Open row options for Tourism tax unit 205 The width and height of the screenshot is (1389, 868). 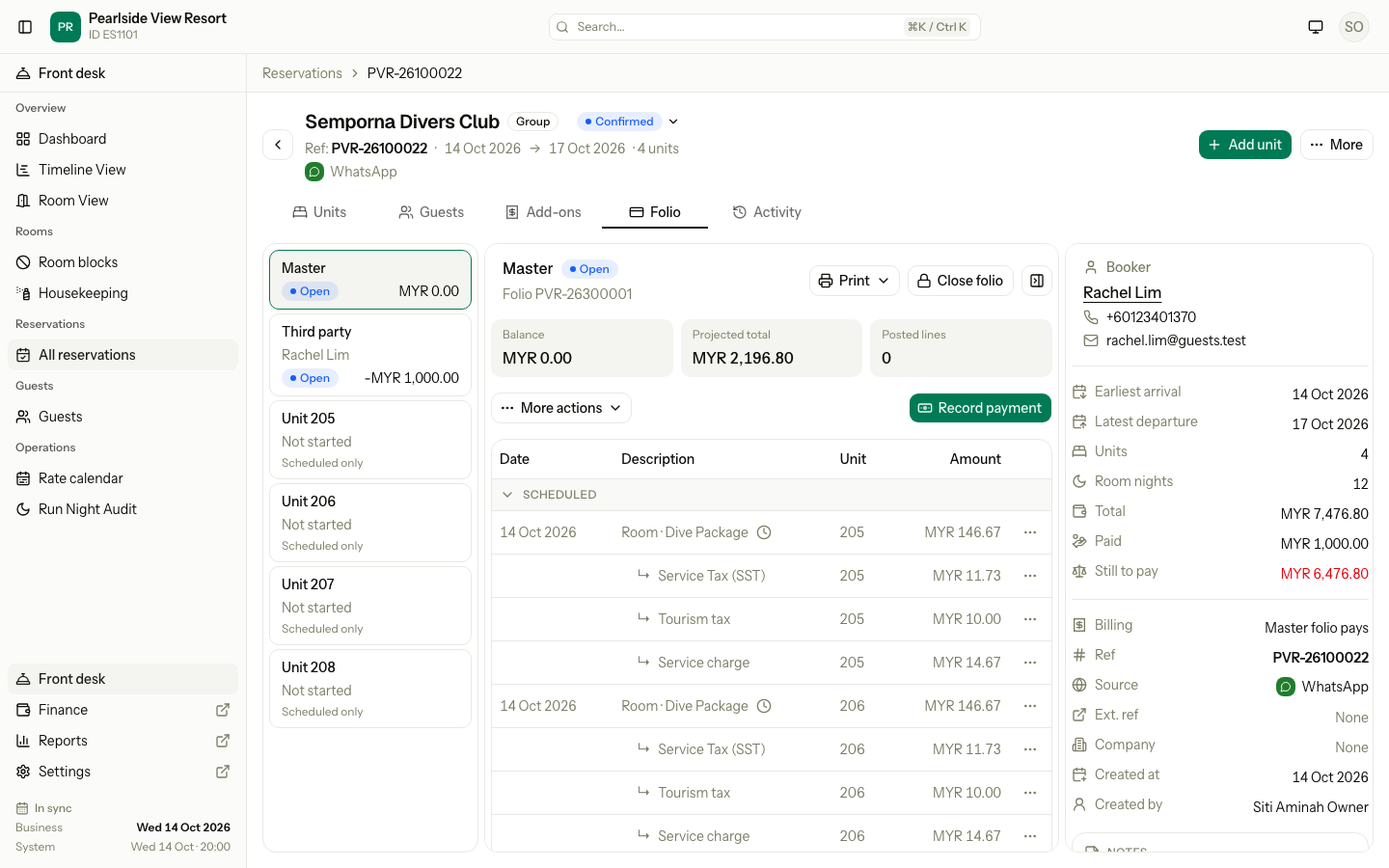(x=1030, y=619)
